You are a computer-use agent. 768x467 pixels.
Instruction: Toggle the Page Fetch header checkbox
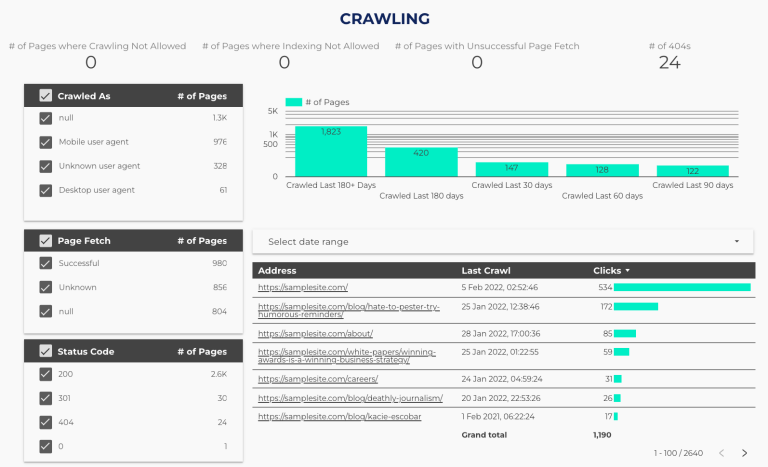click(45, 240)
